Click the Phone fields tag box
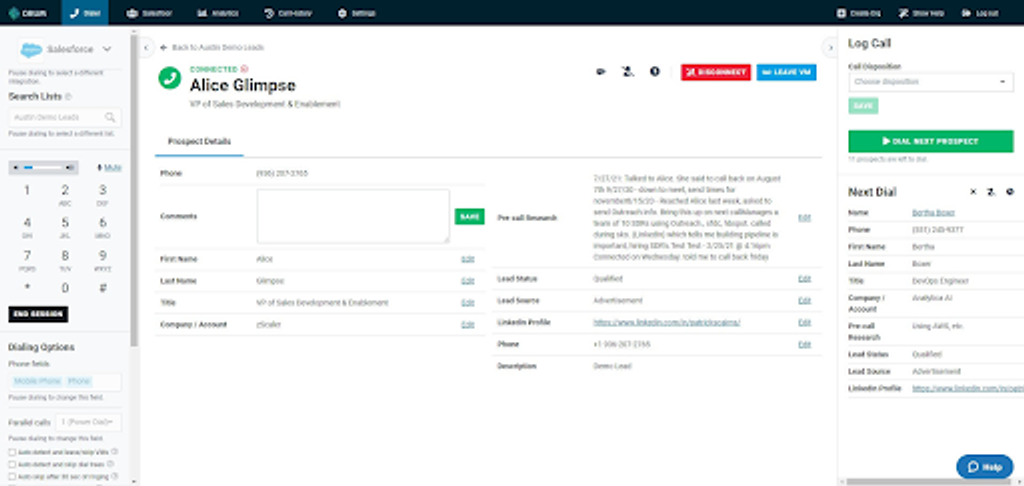This screenshot has height=486, width=1024. (x=65, y=381)
